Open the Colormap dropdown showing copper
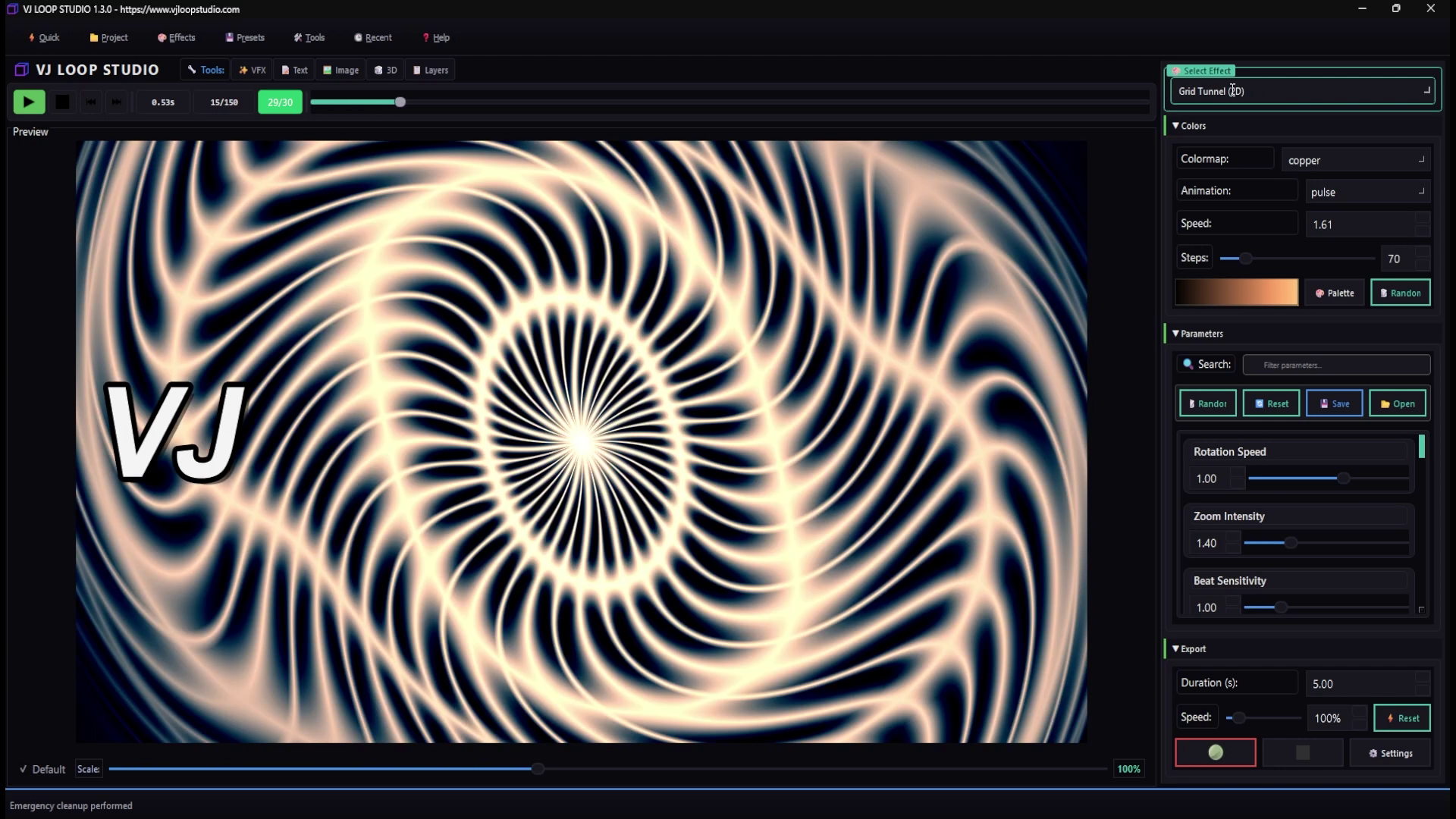Viewport: 1456px width, 819px height. coord(1356,160)
